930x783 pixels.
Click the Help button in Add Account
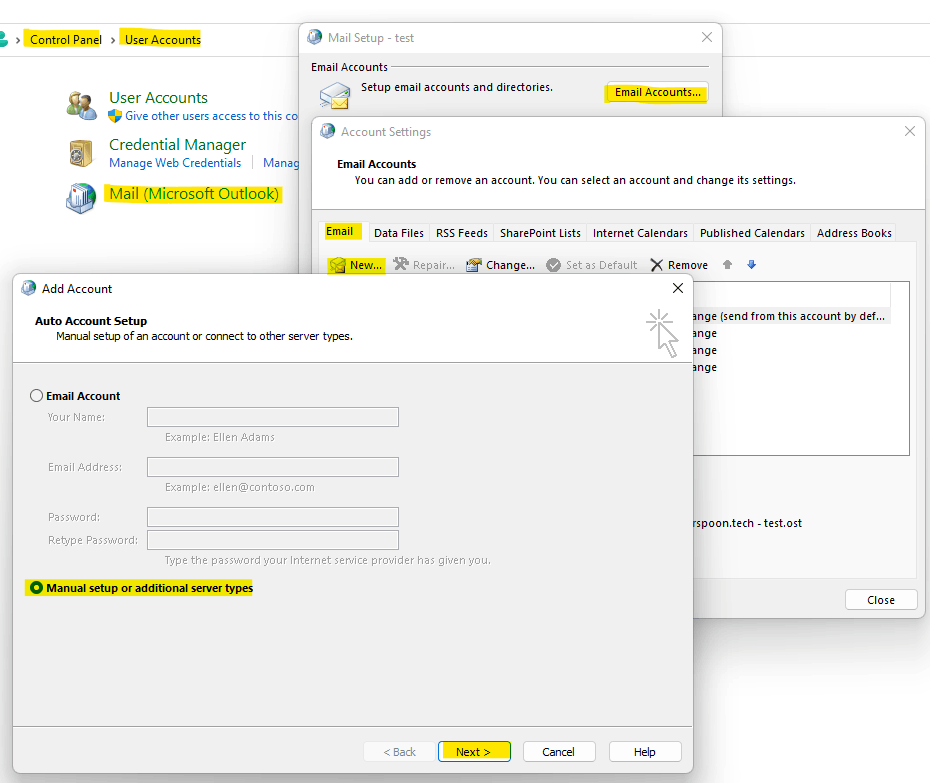point(645,752)
